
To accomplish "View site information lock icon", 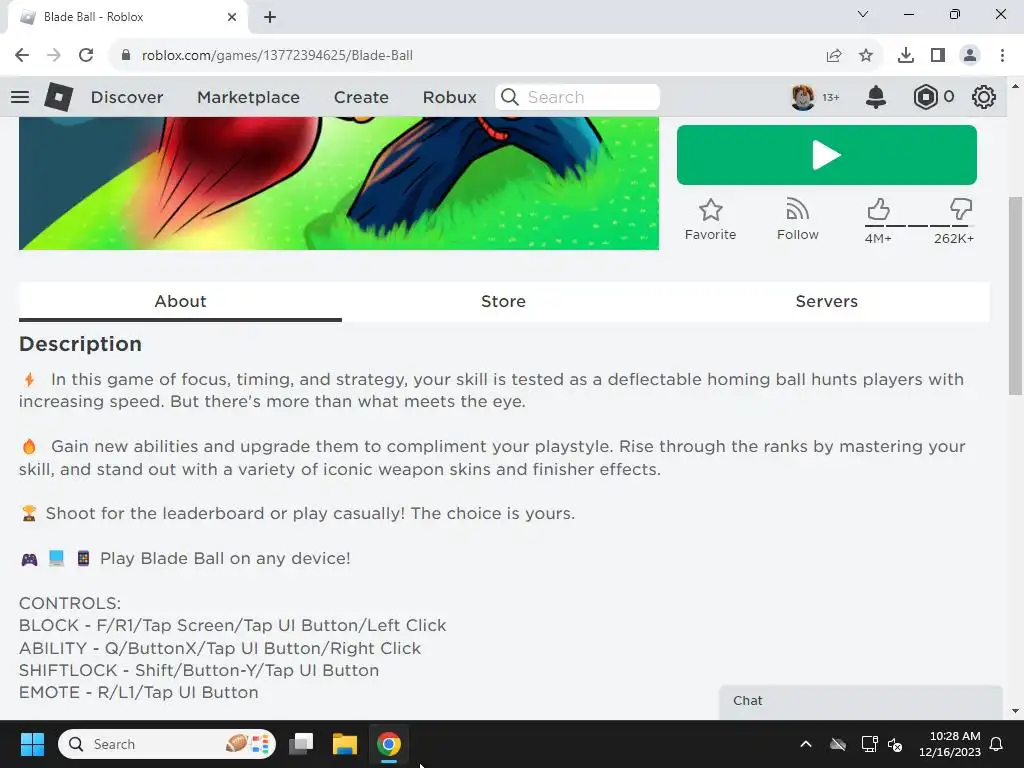I will pos(126,55).
